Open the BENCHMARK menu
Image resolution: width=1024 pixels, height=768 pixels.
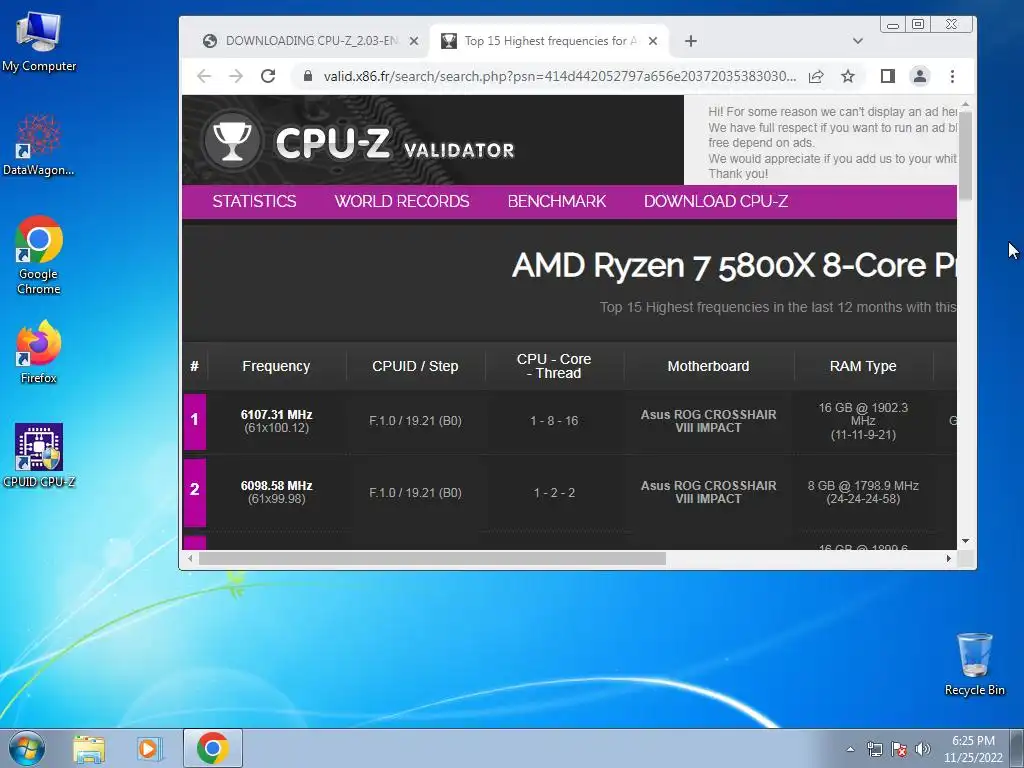pos(556,201)
